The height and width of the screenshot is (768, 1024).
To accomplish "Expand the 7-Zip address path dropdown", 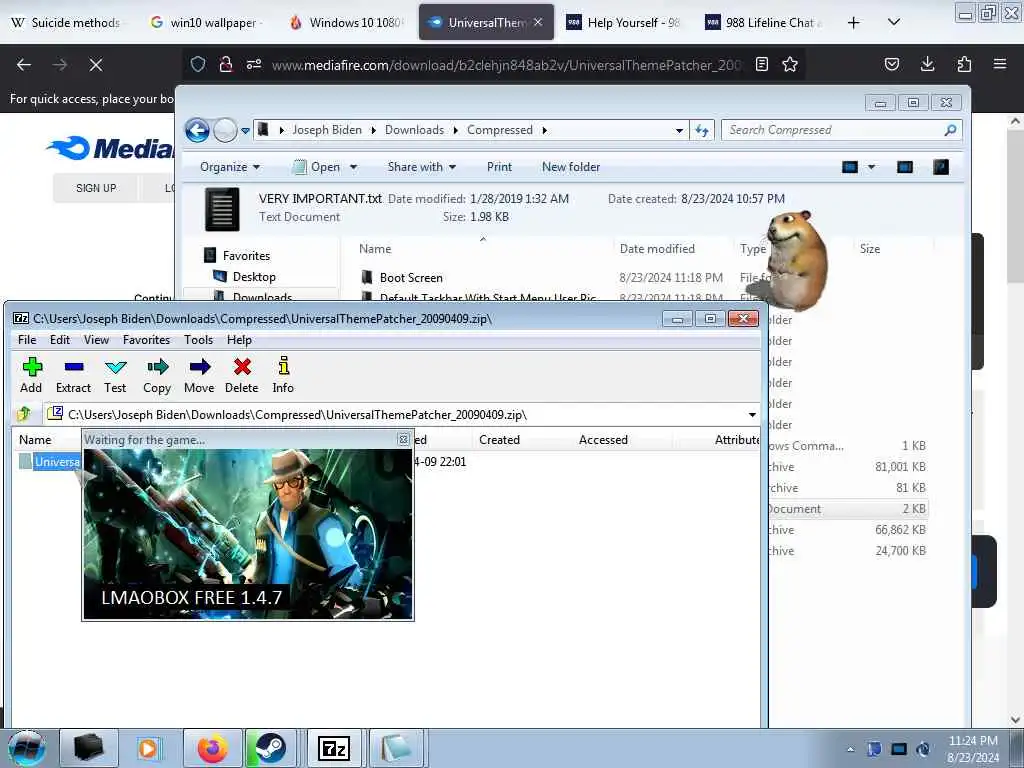I will click(752, 415).
